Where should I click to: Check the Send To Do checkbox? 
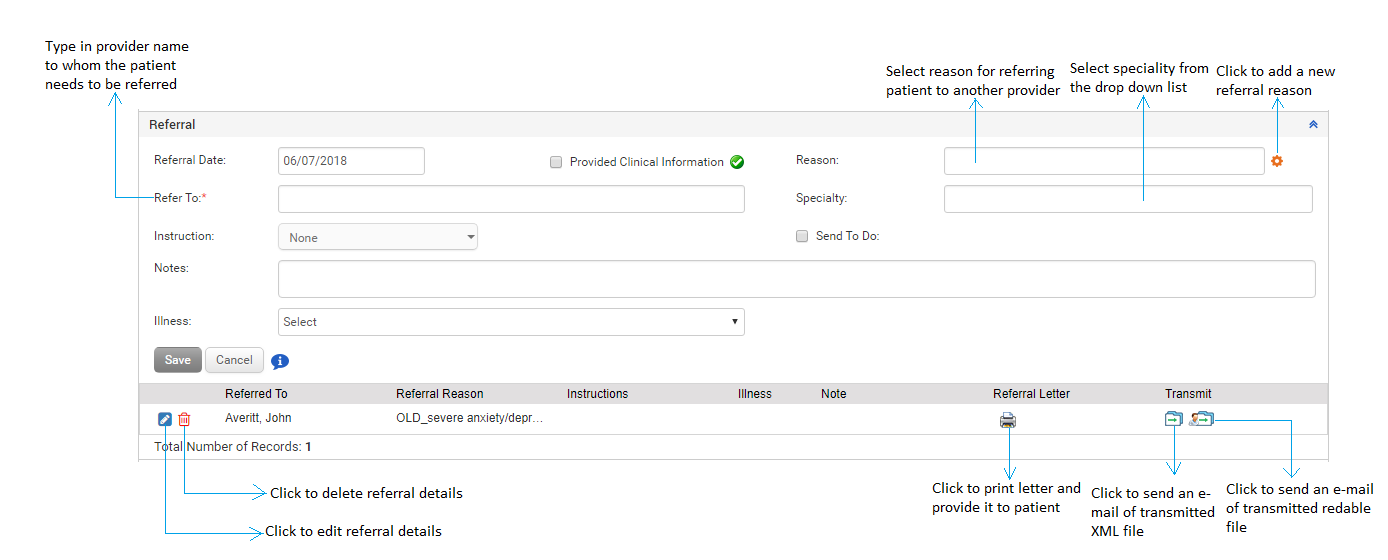(x=802, y=237)
